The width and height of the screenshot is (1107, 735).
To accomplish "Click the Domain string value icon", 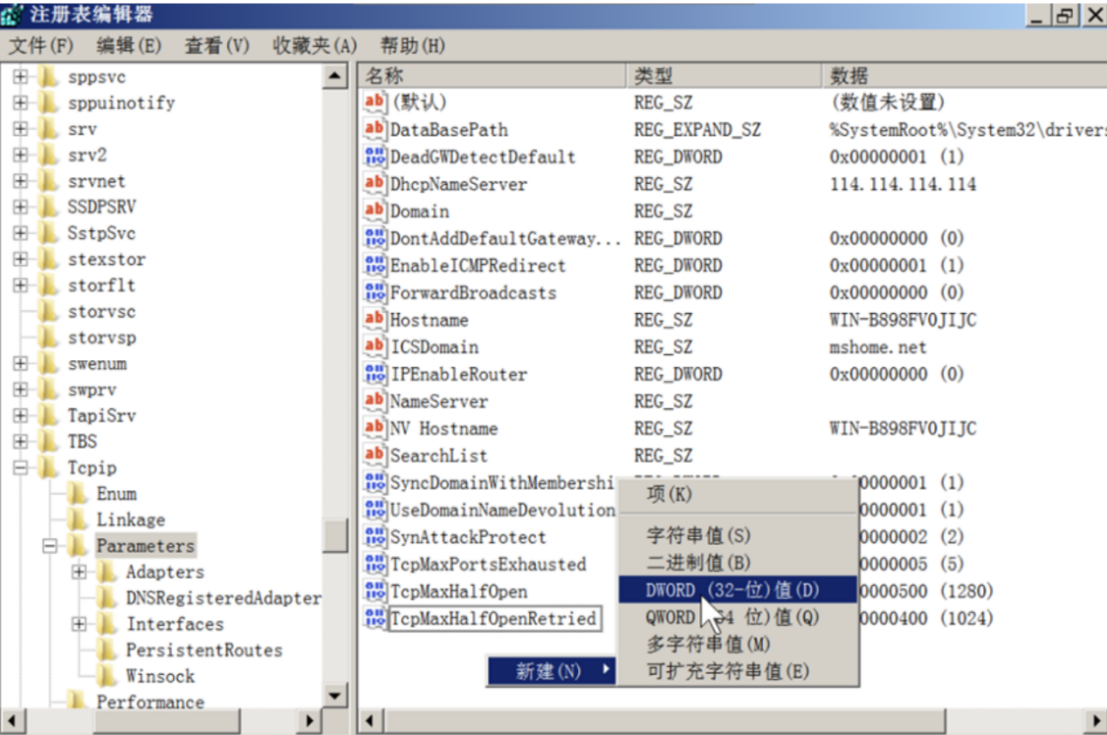I will pos(374,210).
